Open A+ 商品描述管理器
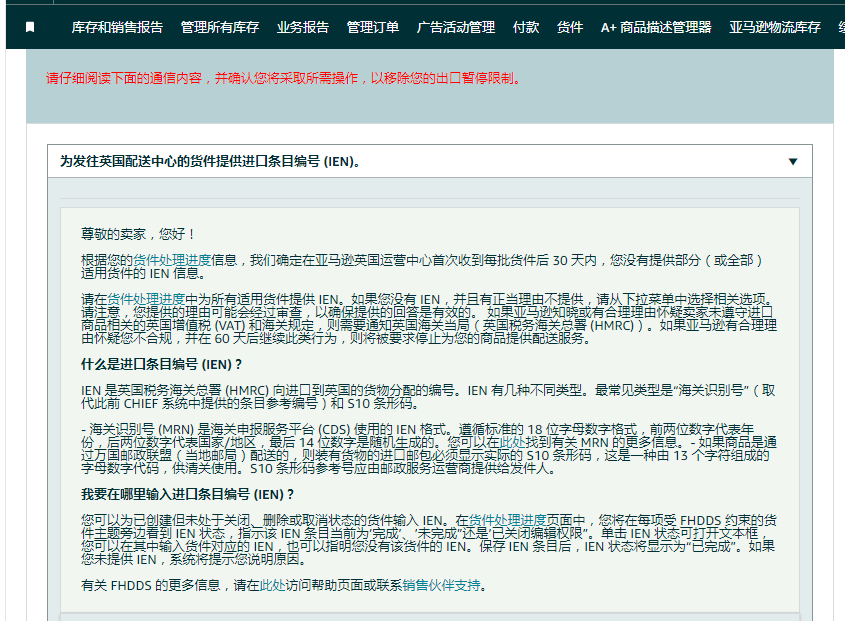Image resolution: width=845 pixels, height=621 pixels. tap(656, 27)
